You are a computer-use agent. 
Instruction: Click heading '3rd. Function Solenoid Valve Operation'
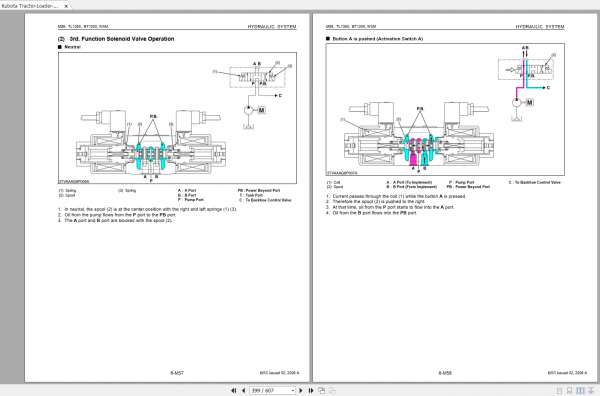(122, 39)
